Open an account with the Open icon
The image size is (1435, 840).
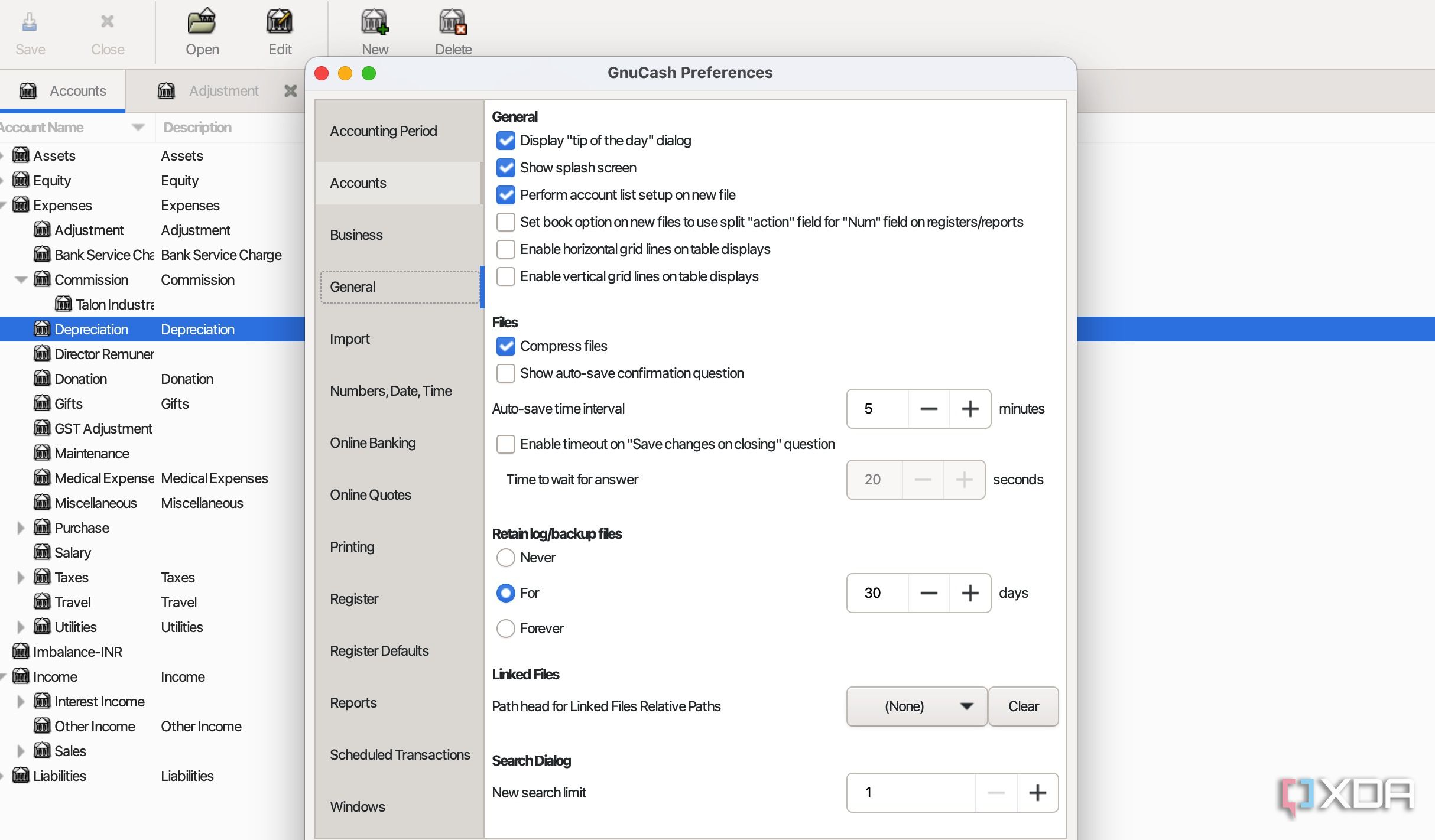pos(202,22)
